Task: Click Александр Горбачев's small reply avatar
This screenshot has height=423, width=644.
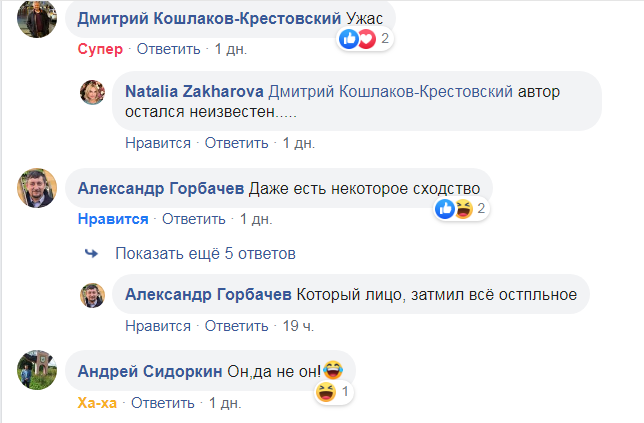Action: click(94, 295)
